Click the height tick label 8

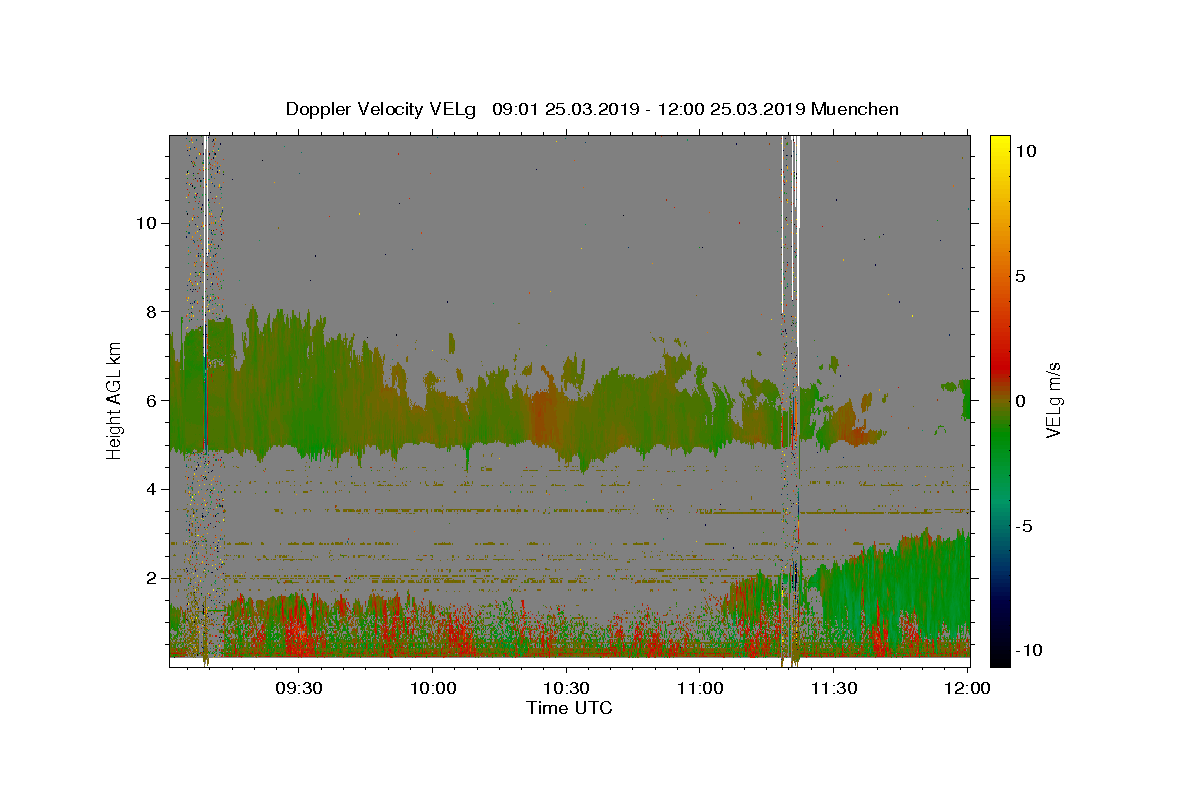click(150, 312)
